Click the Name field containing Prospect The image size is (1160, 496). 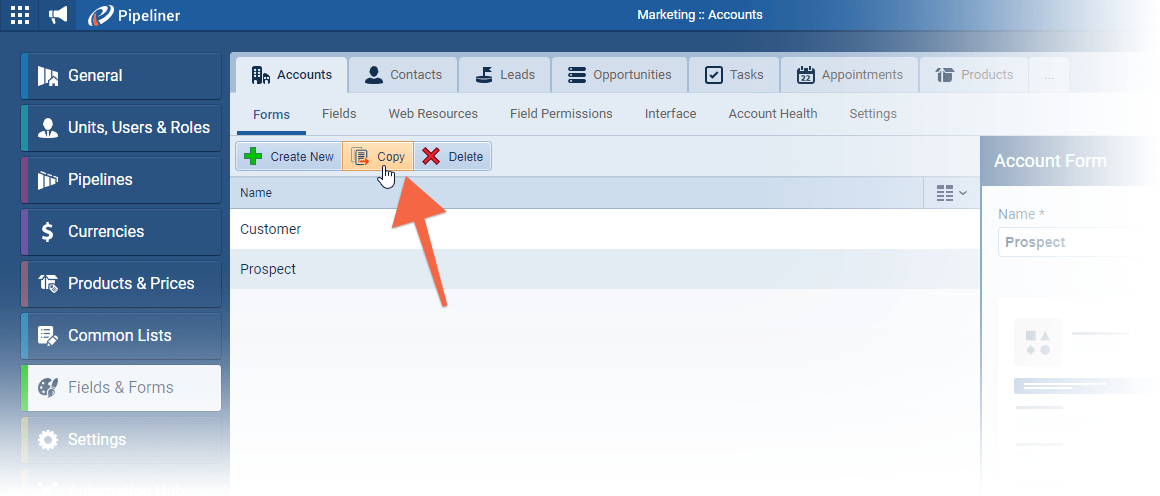(x=1064, y=242)
